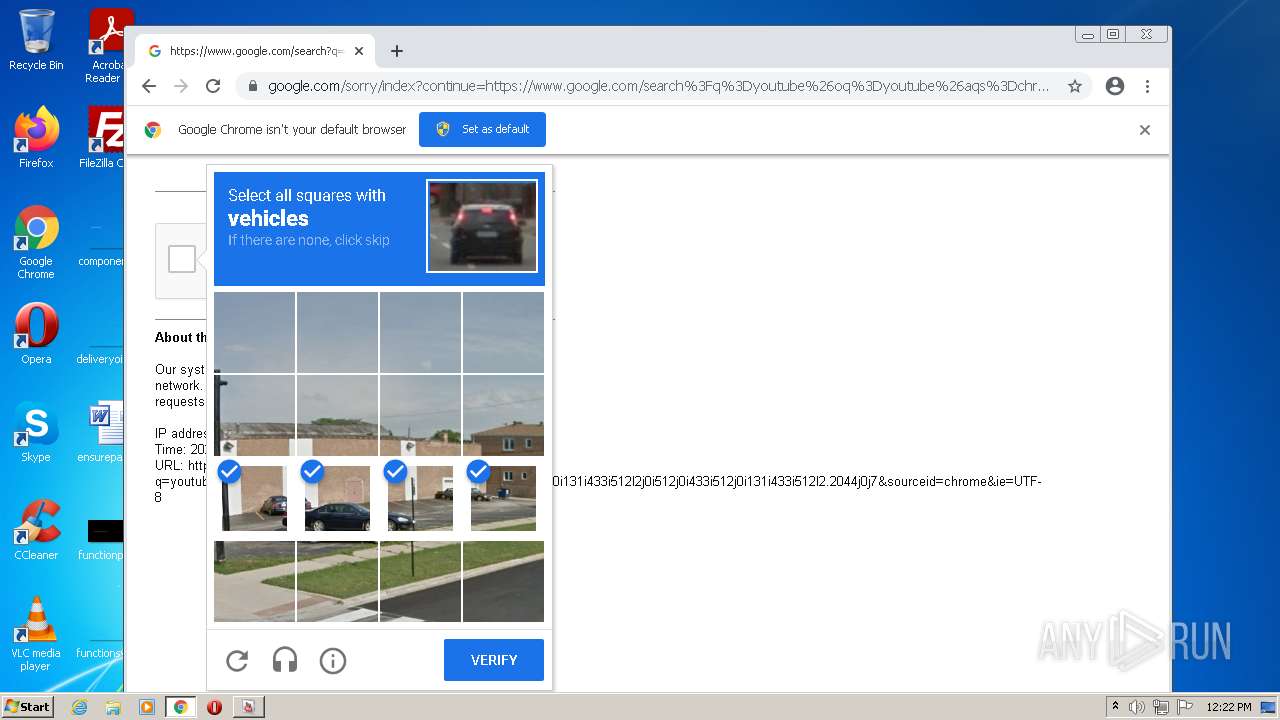The height and width of the screenshot is (720, 1280).
Task: Reload the Chrome page
Action: [x=213, y=86]
